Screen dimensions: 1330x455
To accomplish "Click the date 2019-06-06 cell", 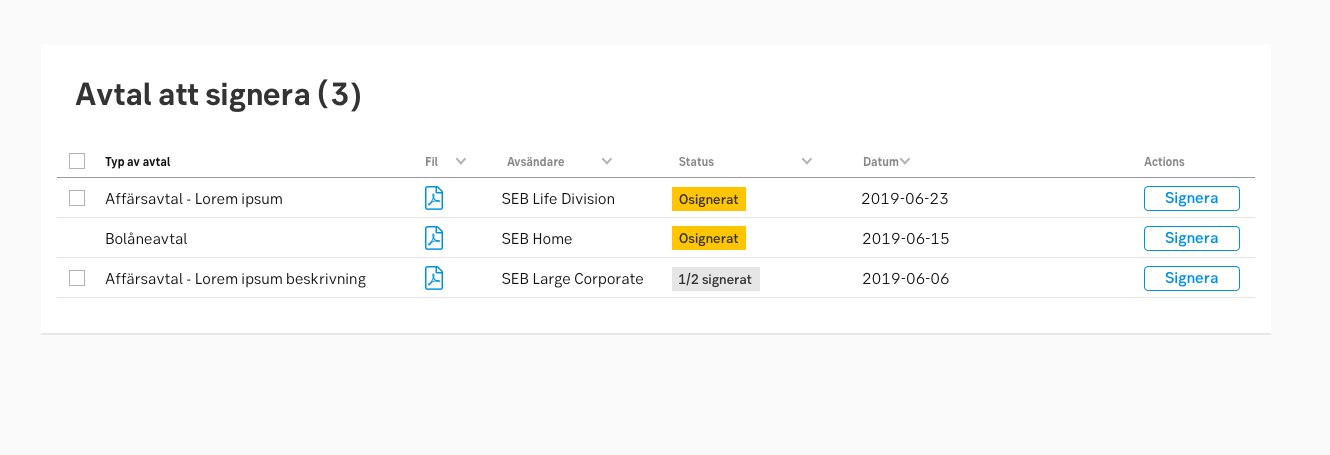I will tap(905, 279).
